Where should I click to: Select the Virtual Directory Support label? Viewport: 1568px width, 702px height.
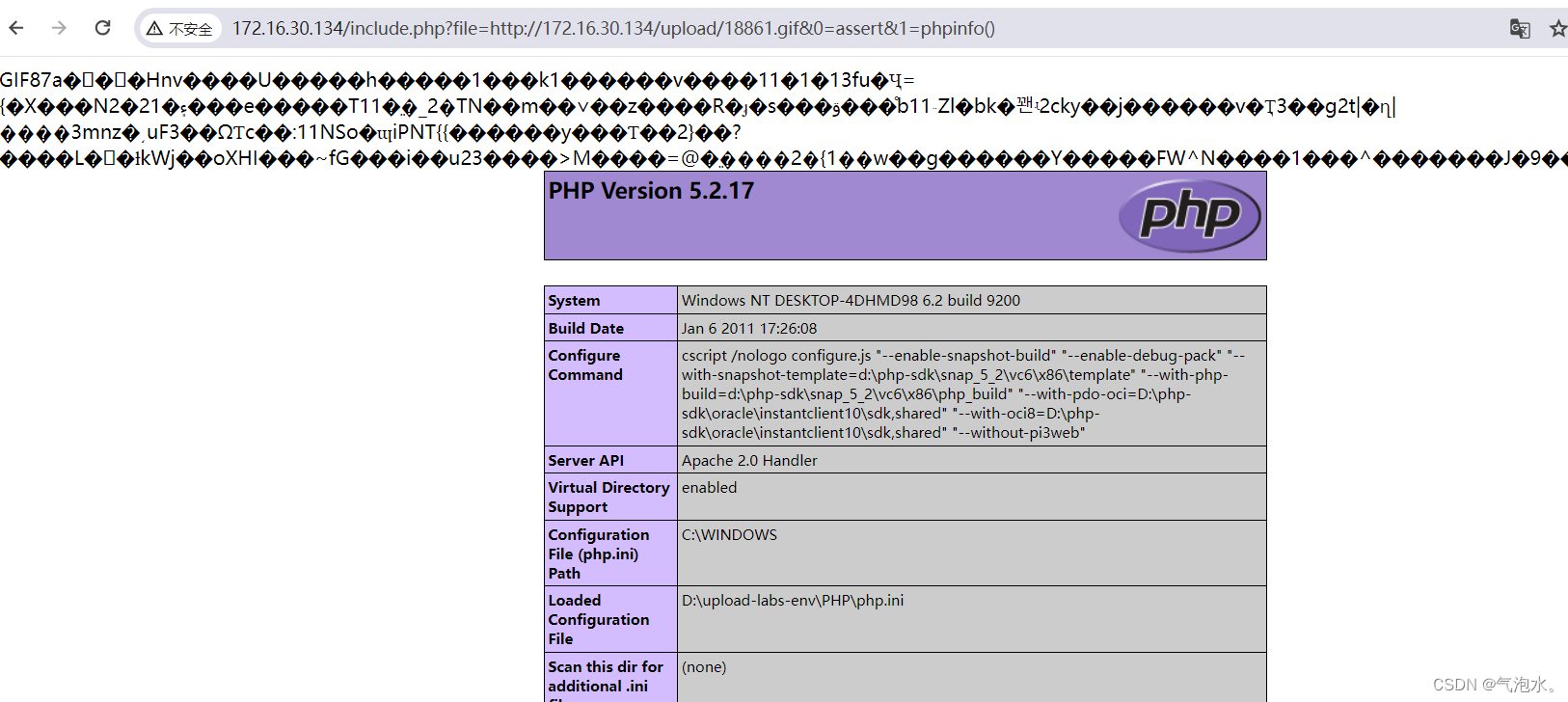pos(608,498)
